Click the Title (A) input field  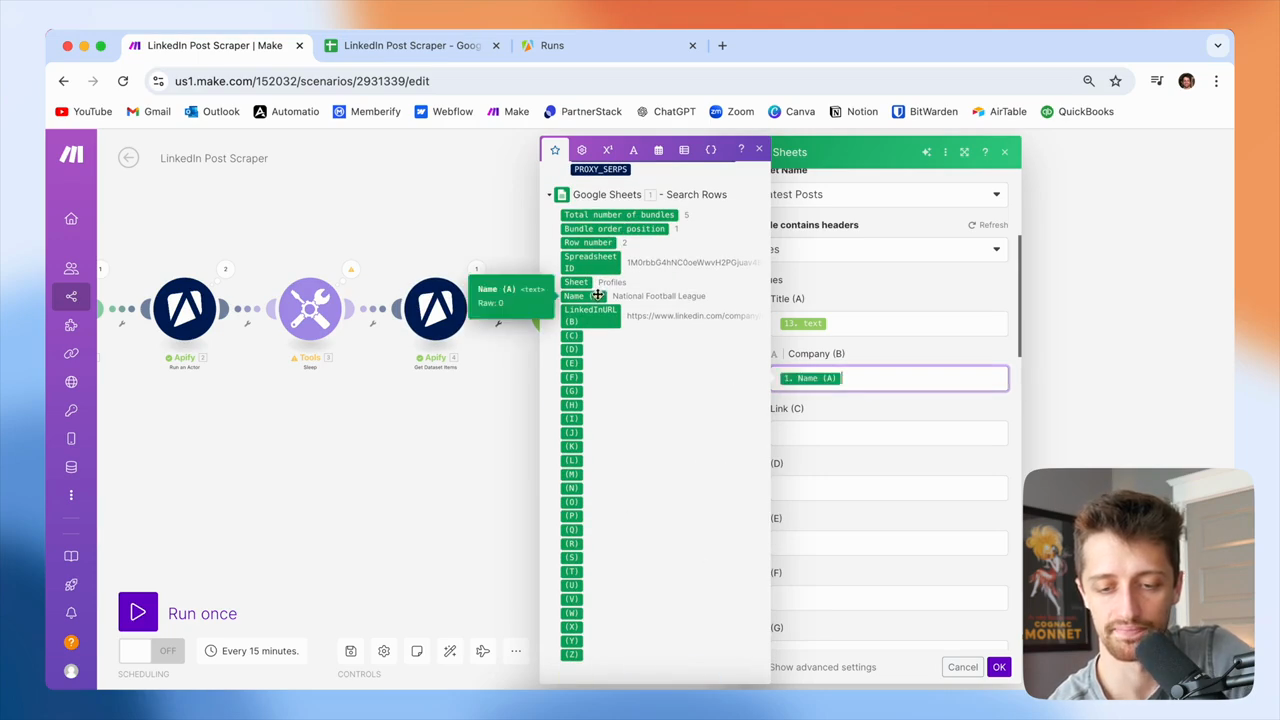click(x=890, y=323)
